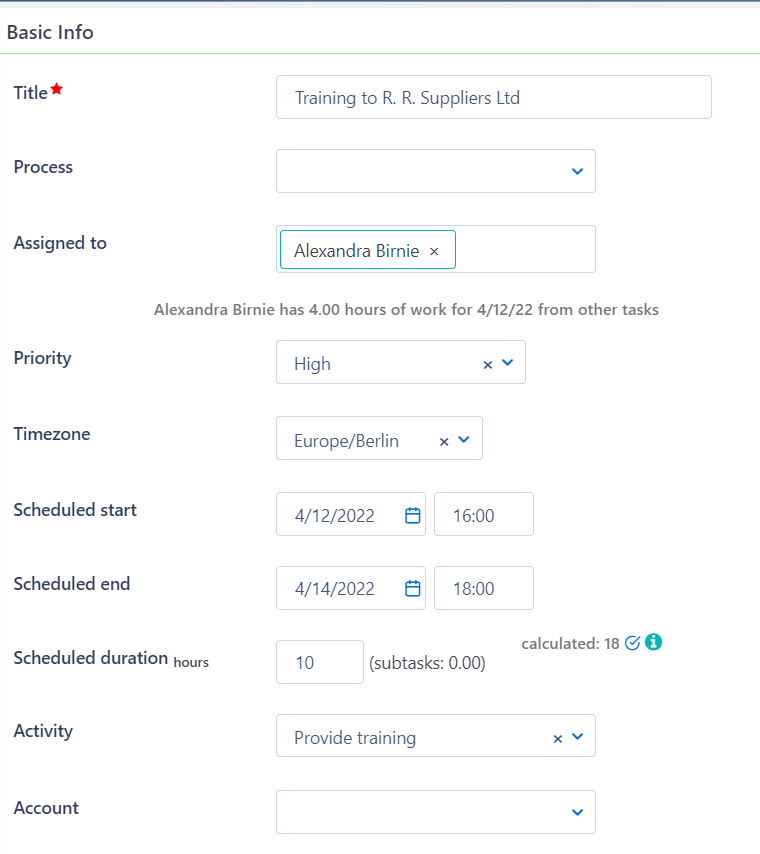Viewport: 760px width, 854px height.
Task: Open the Activity dropdown
Action: (577, 736)
